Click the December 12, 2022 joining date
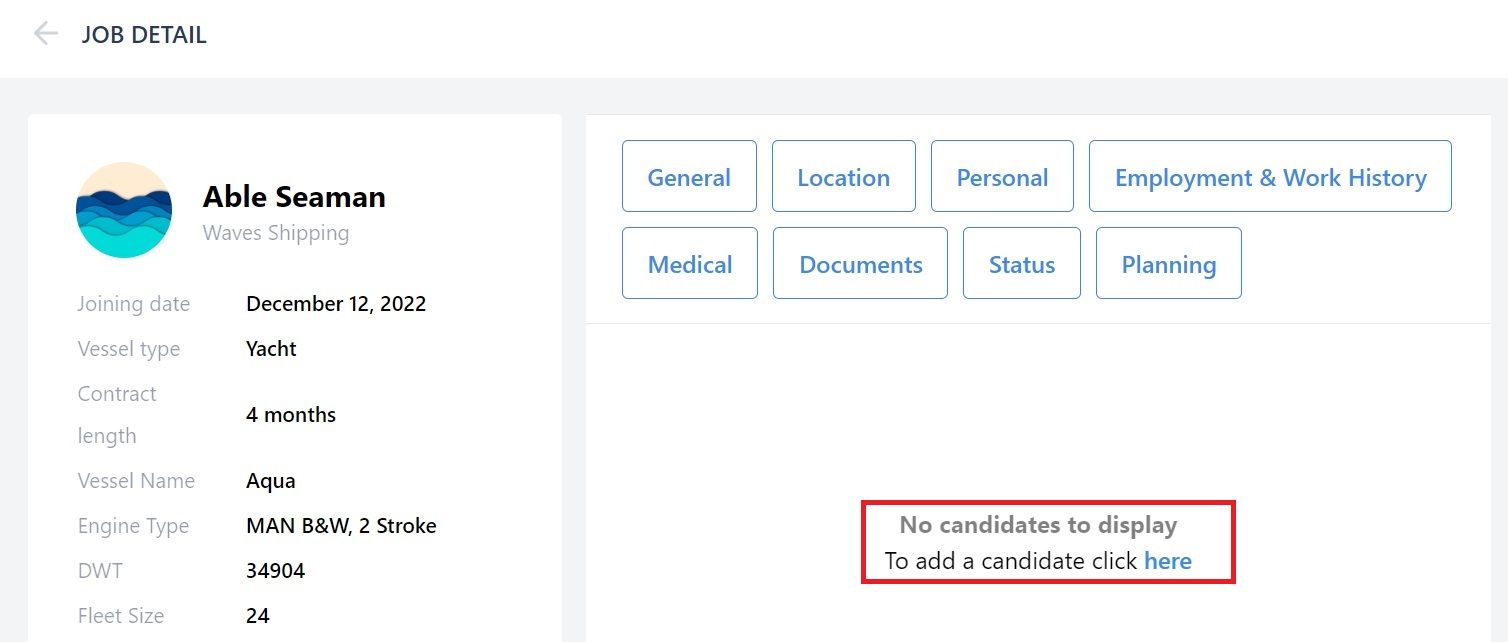Image resolution: width=1508 pixels, height=642 pixels. point(336,304)
